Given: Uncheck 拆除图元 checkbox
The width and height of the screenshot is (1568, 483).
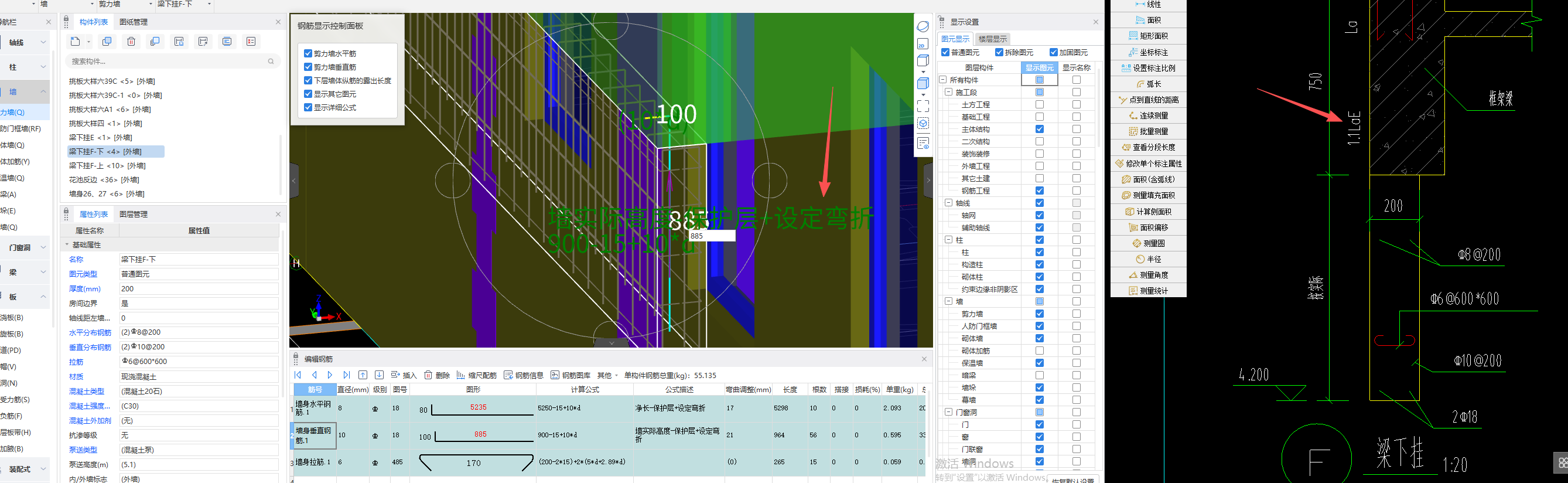Looking at the screenshot, I should (999, 52).
